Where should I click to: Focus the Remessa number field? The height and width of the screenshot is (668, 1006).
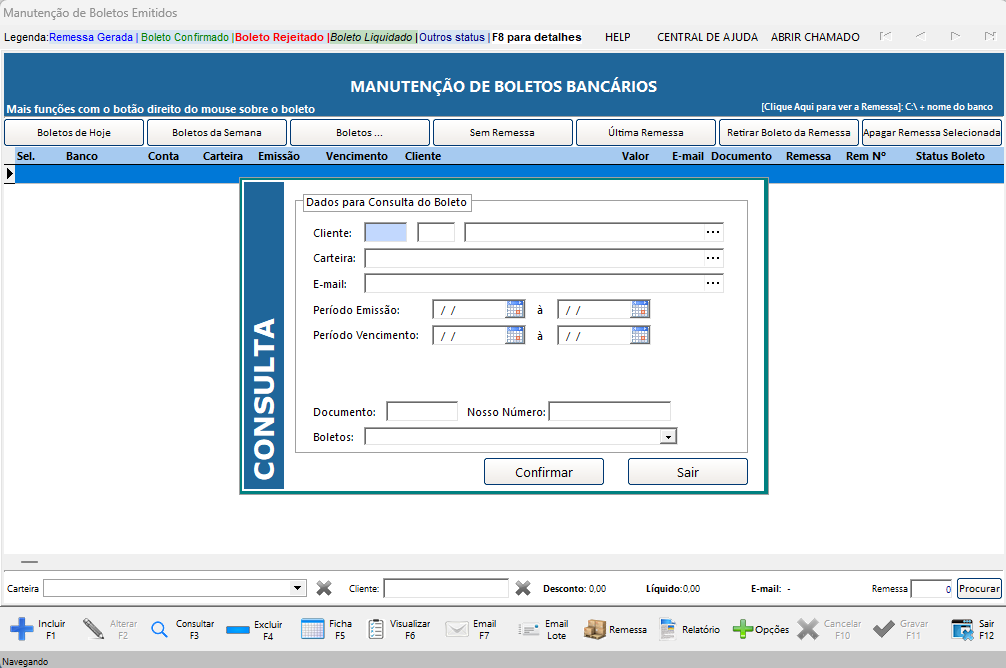pos(932,588)
